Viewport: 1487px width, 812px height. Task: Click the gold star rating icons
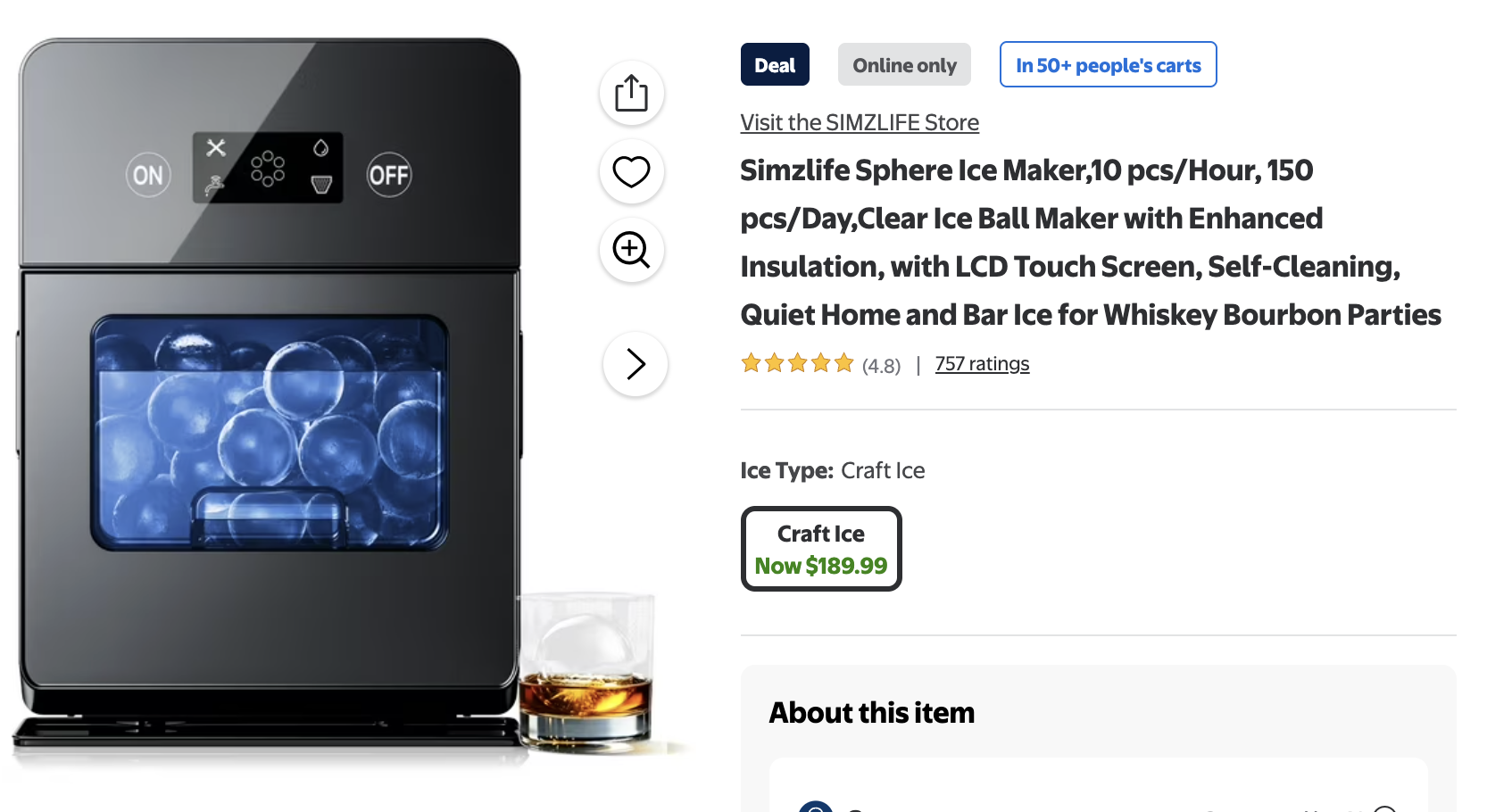797,363
